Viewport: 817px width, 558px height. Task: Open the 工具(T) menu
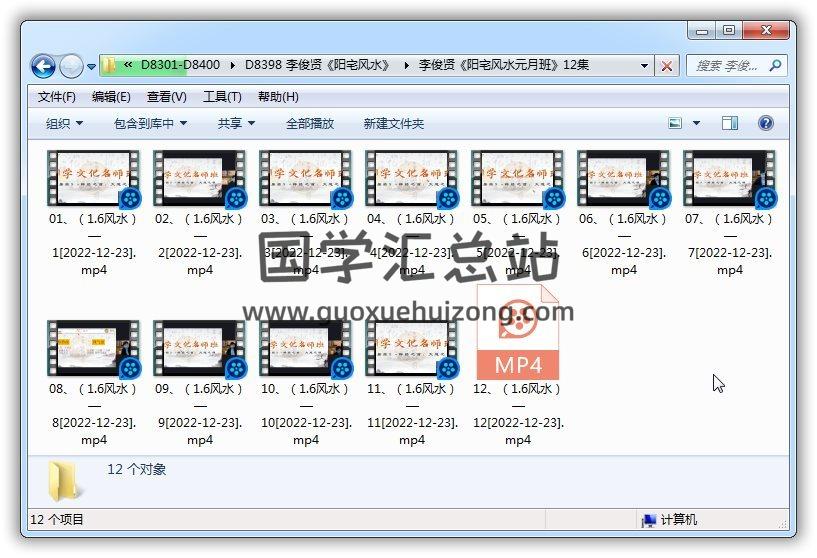pos(222,97)
